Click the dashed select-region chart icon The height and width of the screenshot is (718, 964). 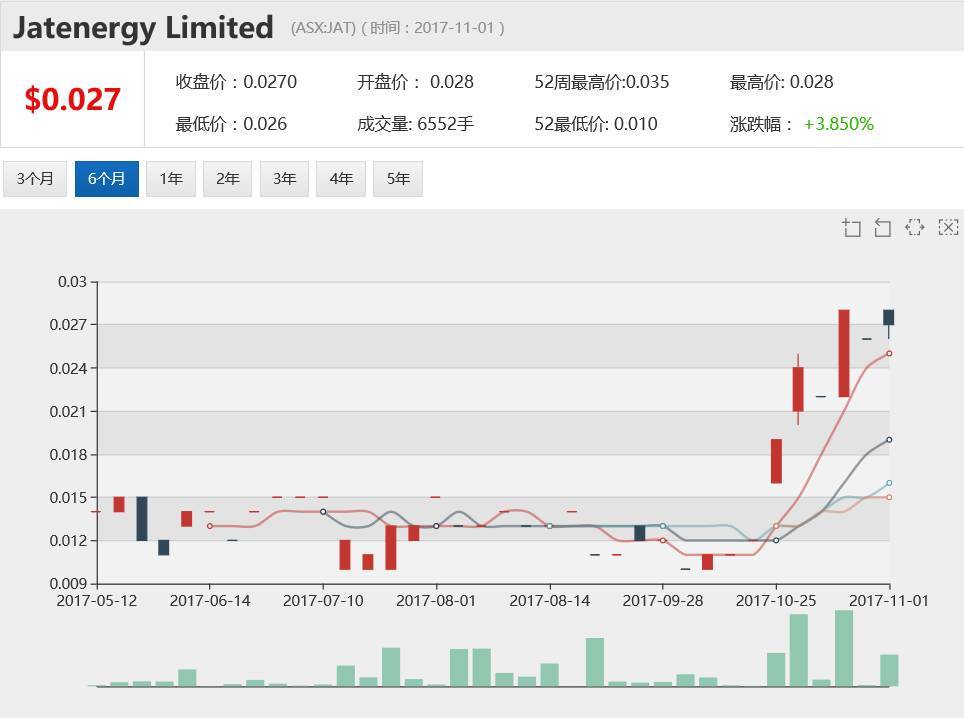pos(915,227)
